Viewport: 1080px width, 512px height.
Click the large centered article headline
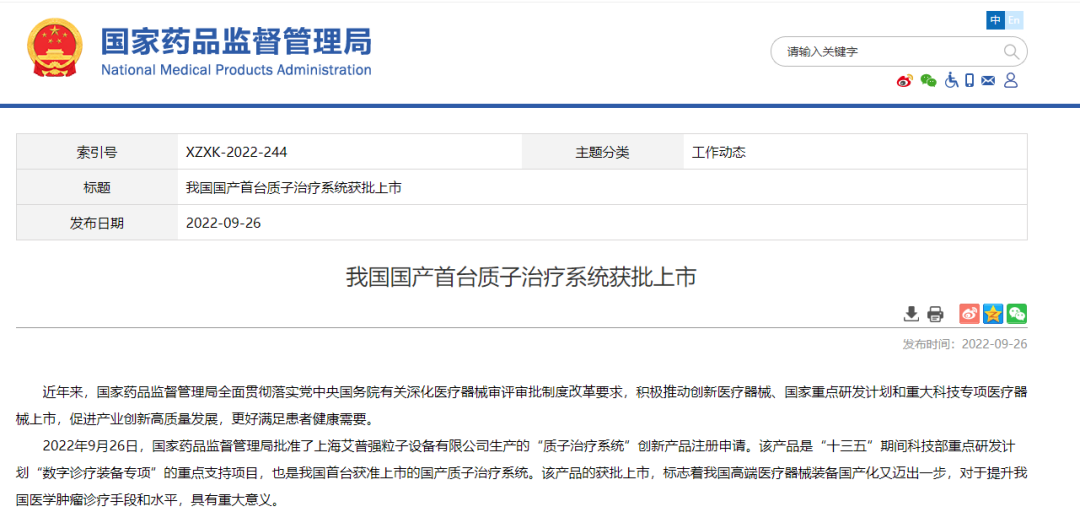521,278
